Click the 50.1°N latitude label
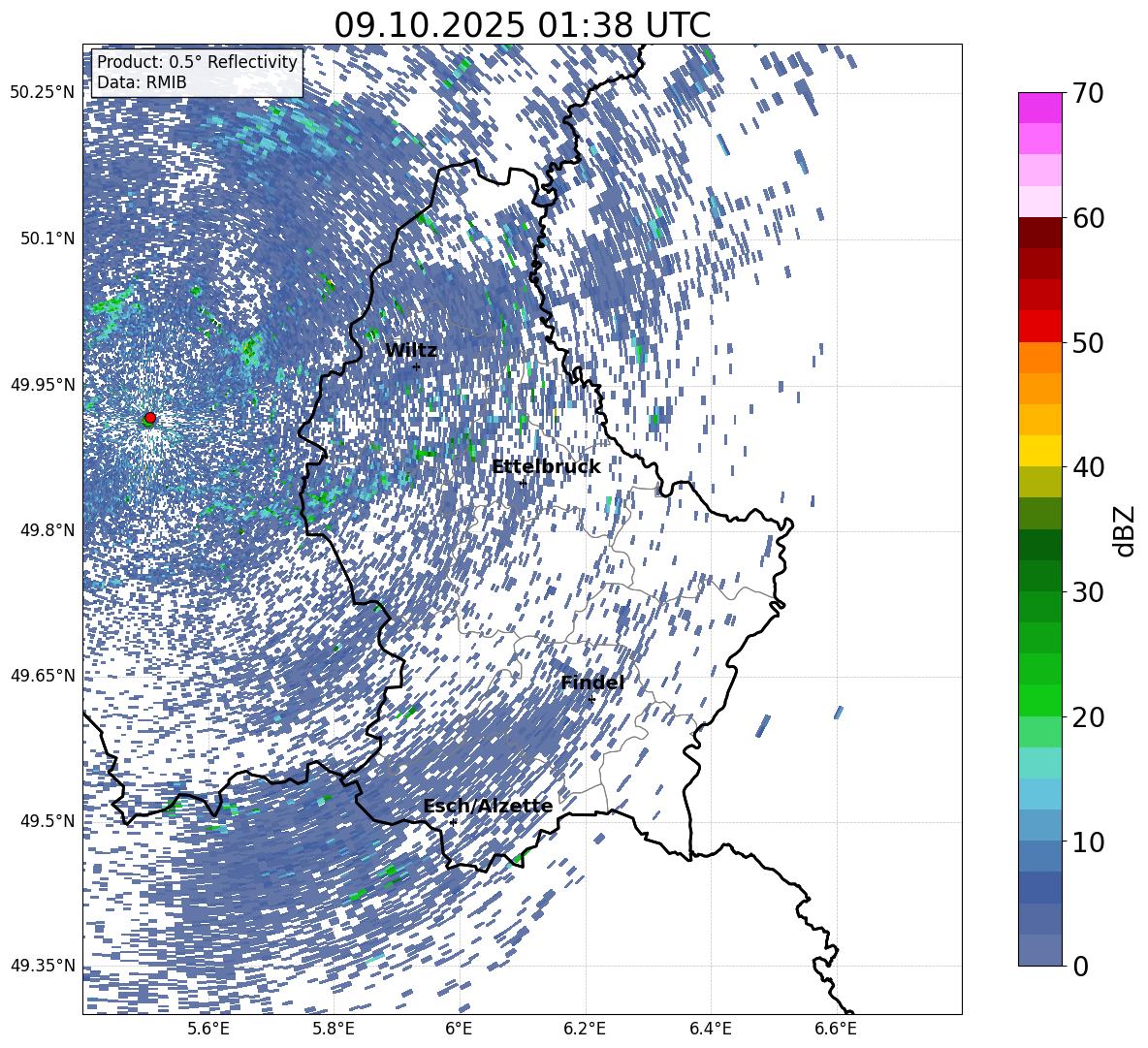The width and height of the screenshot is (1148, 1048). coord(48,238)
